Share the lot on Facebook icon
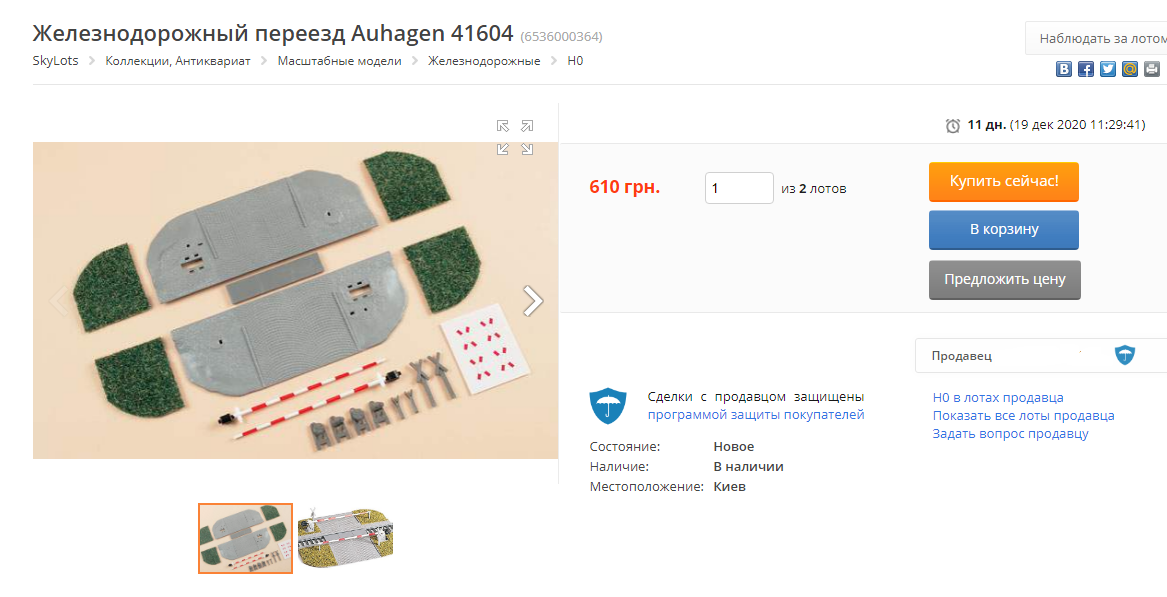 [x=1086, y=69]
